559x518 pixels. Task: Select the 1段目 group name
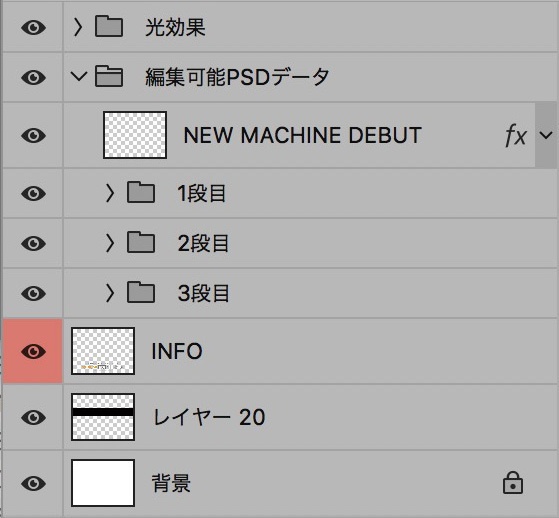(202, 194)
